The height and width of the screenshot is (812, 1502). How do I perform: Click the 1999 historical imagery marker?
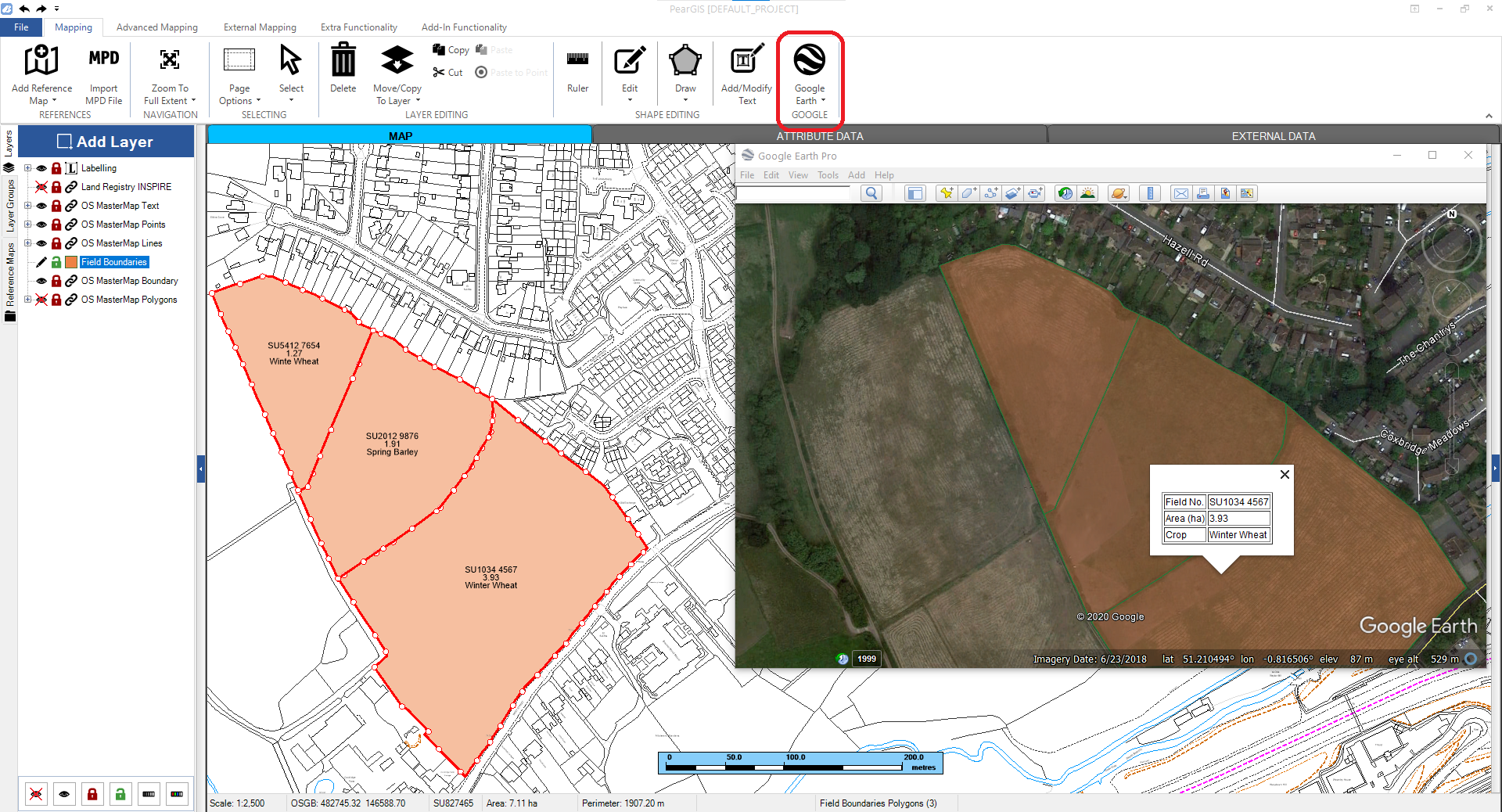[x=867, y=659]
